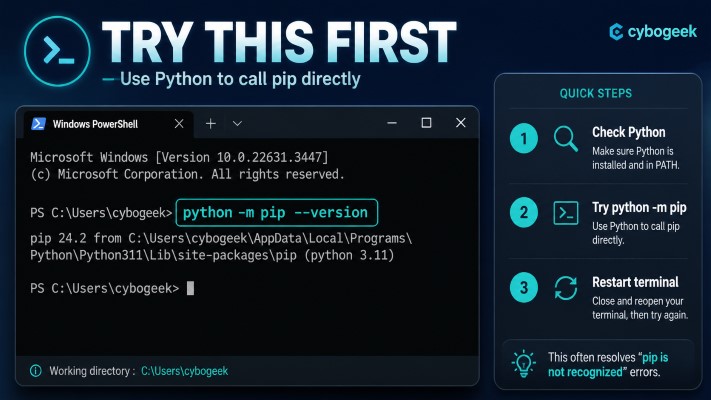Click the Check Python heading

pos(628,132)
